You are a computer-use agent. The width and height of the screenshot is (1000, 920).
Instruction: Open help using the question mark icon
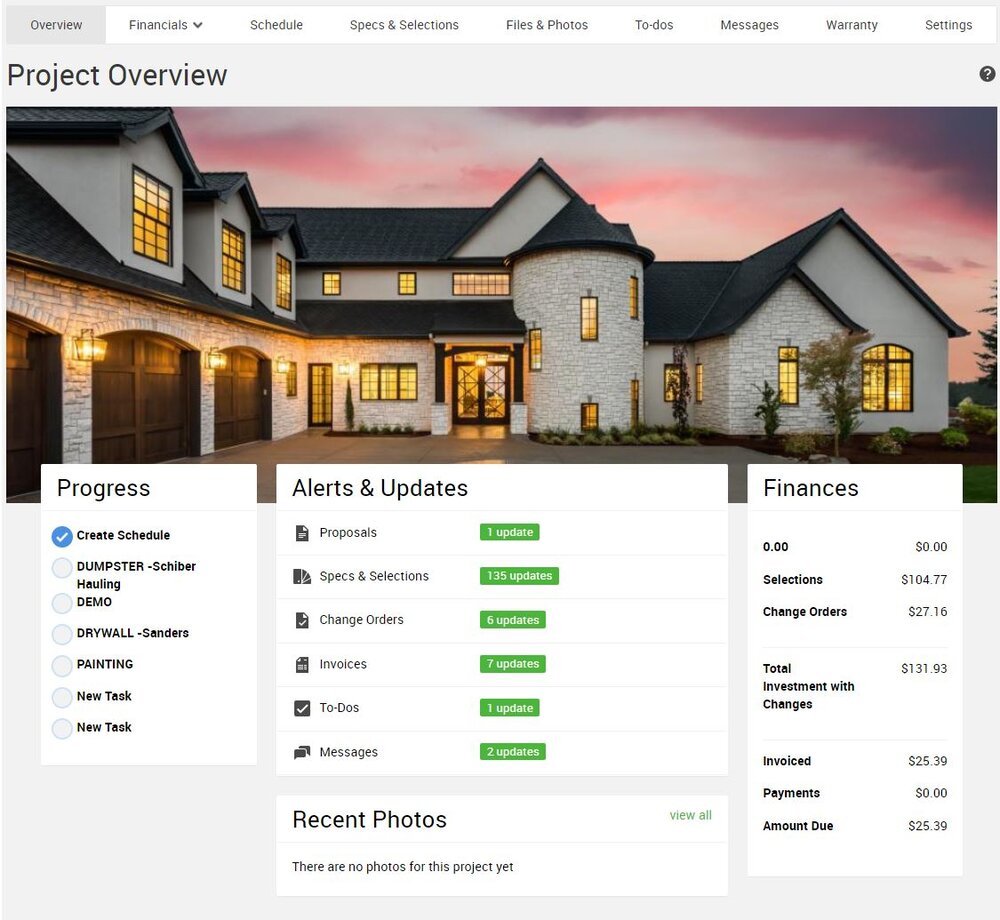987,73
